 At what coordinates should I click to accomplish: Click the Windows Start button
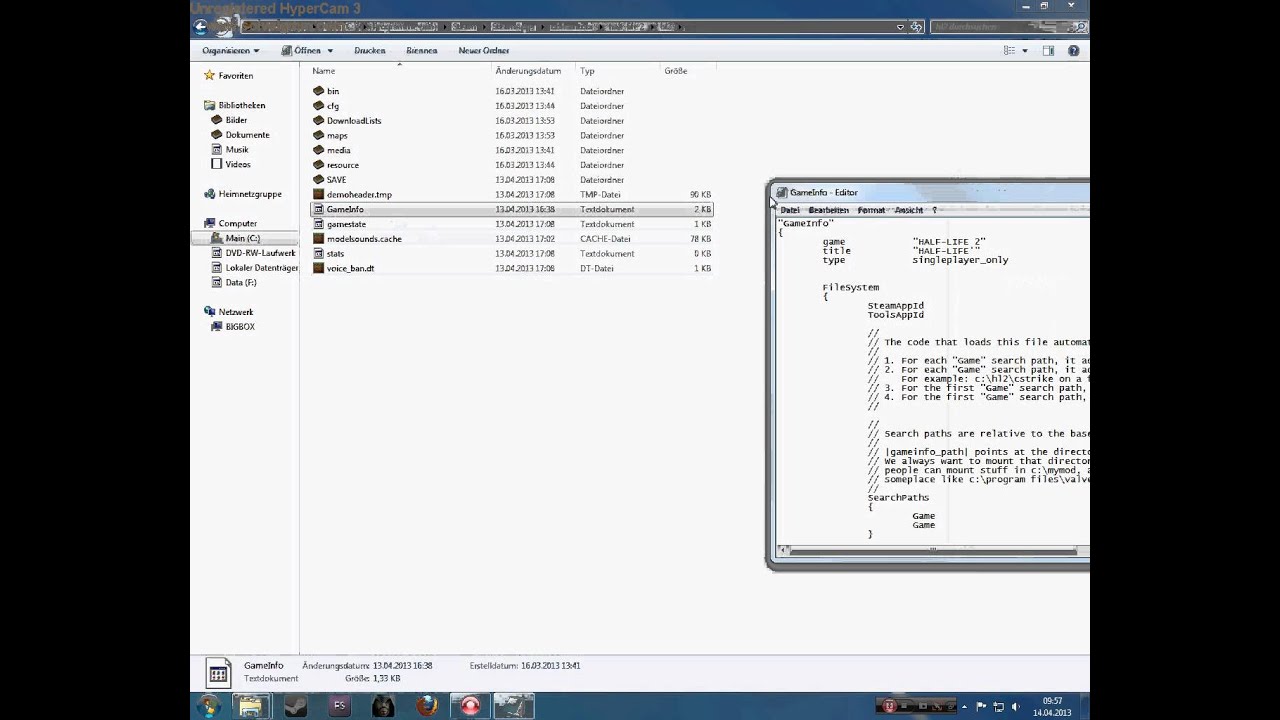(209, 706)
